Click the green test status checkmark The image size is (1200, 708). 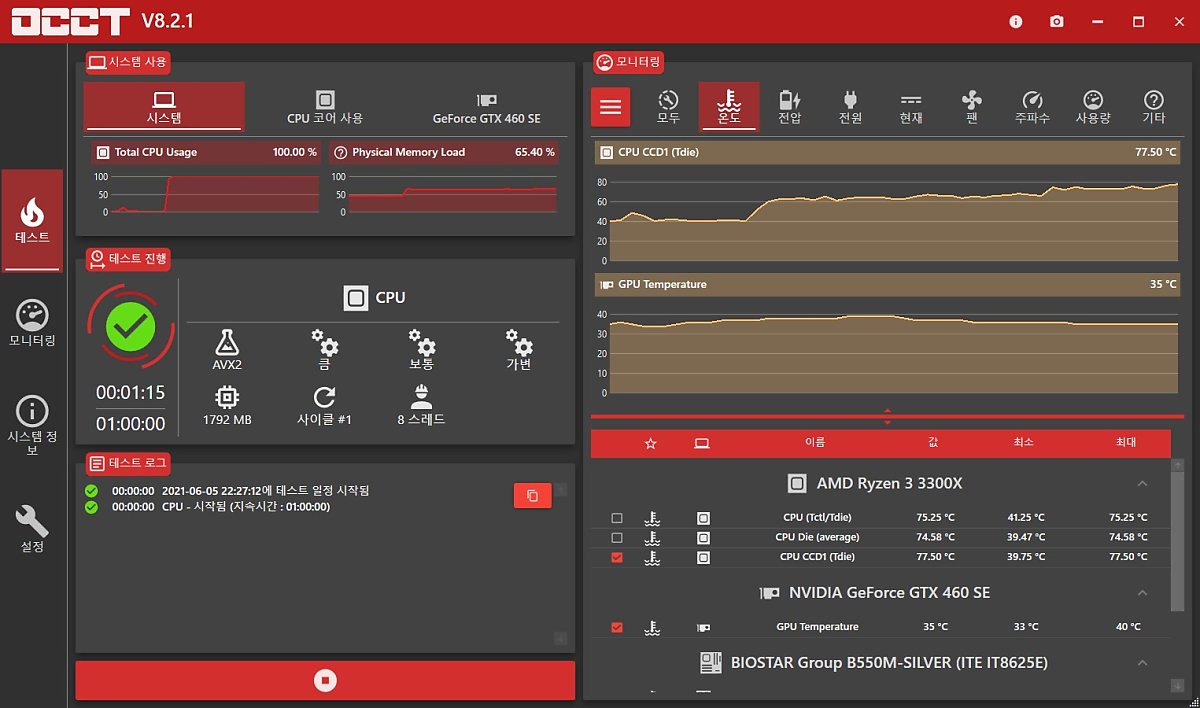[131, 325]
